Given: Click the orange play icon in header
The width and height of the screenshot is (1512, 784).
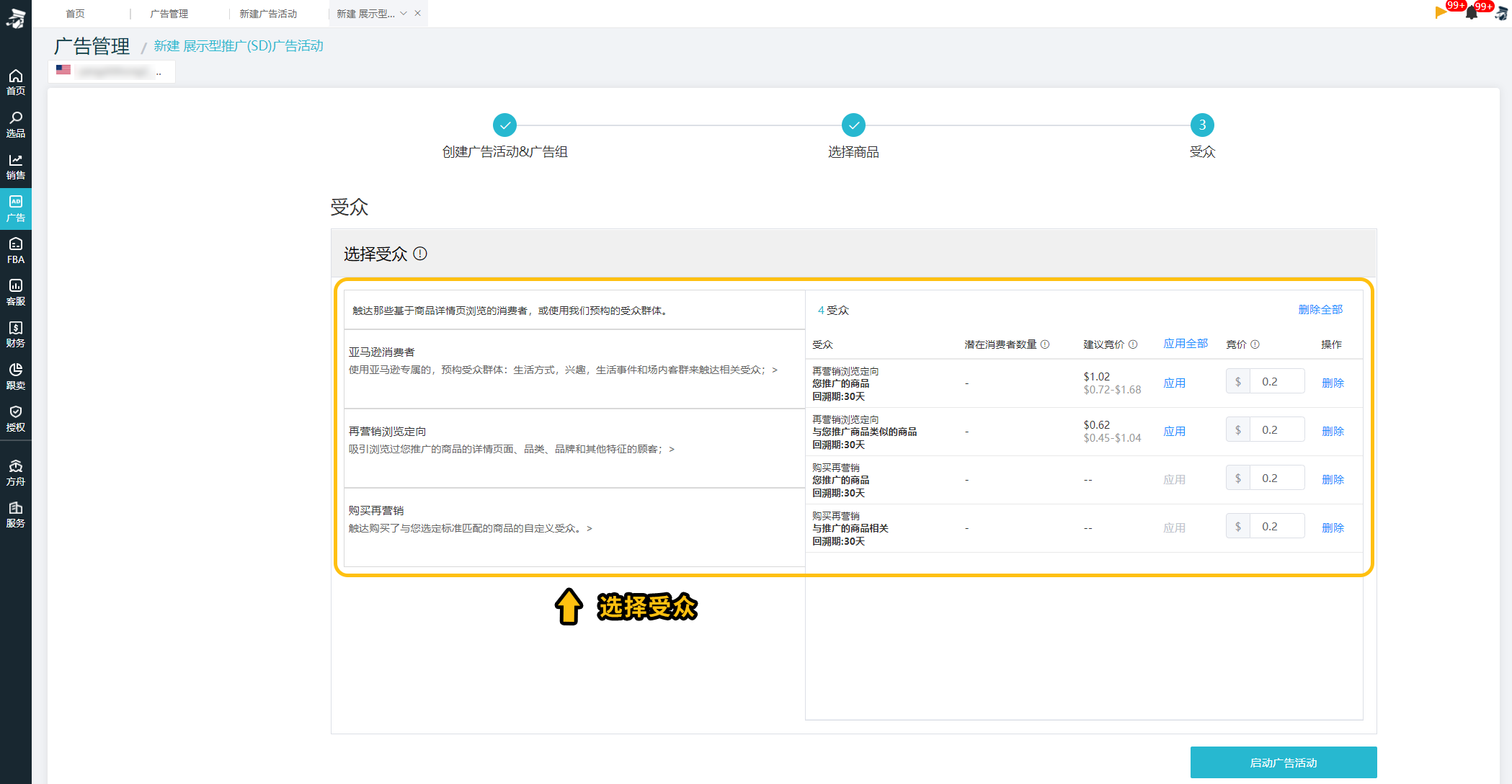Looking at the screenshot, I should 1441,12.
